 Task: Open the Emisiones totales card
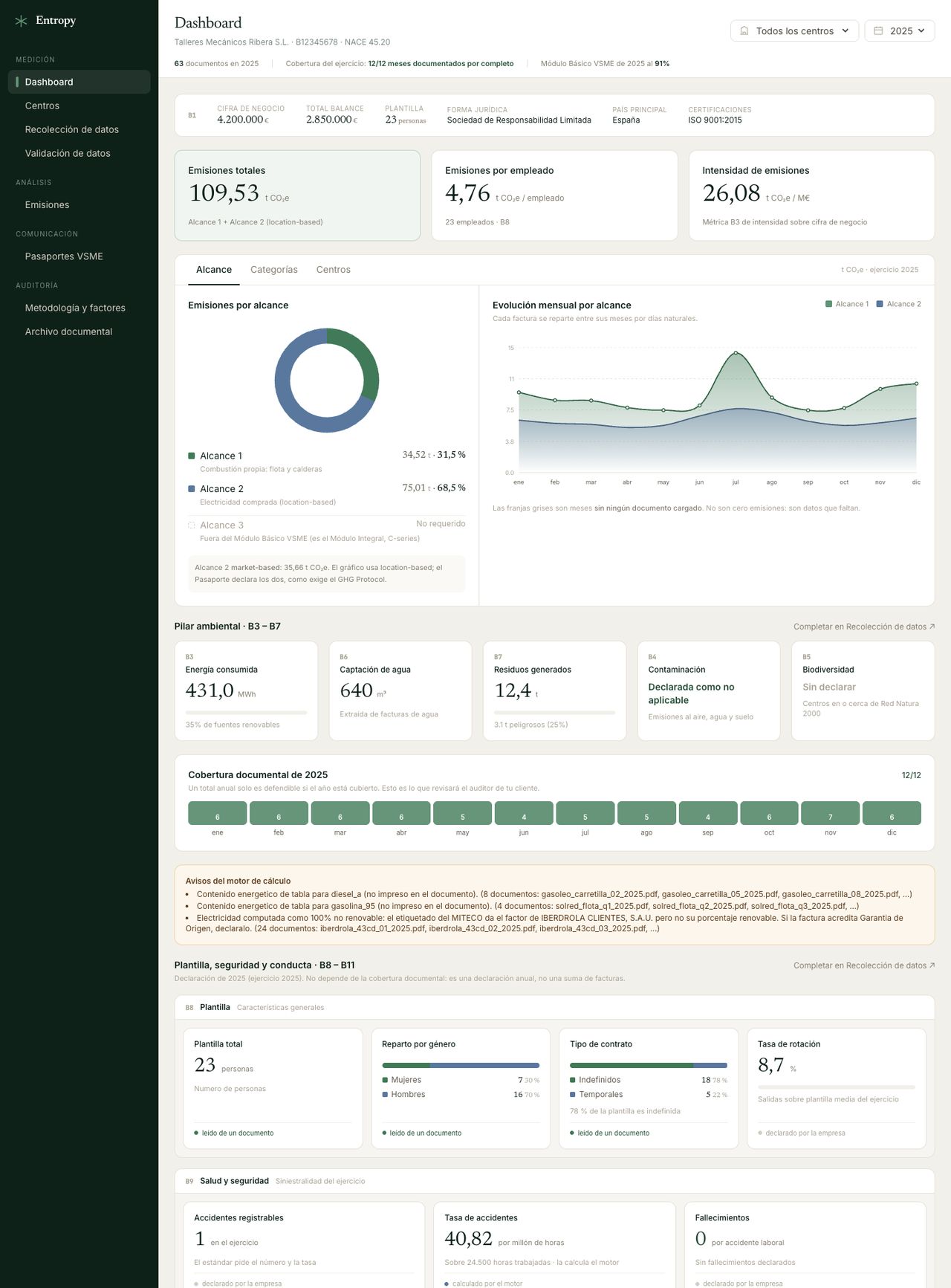(297, 195)
